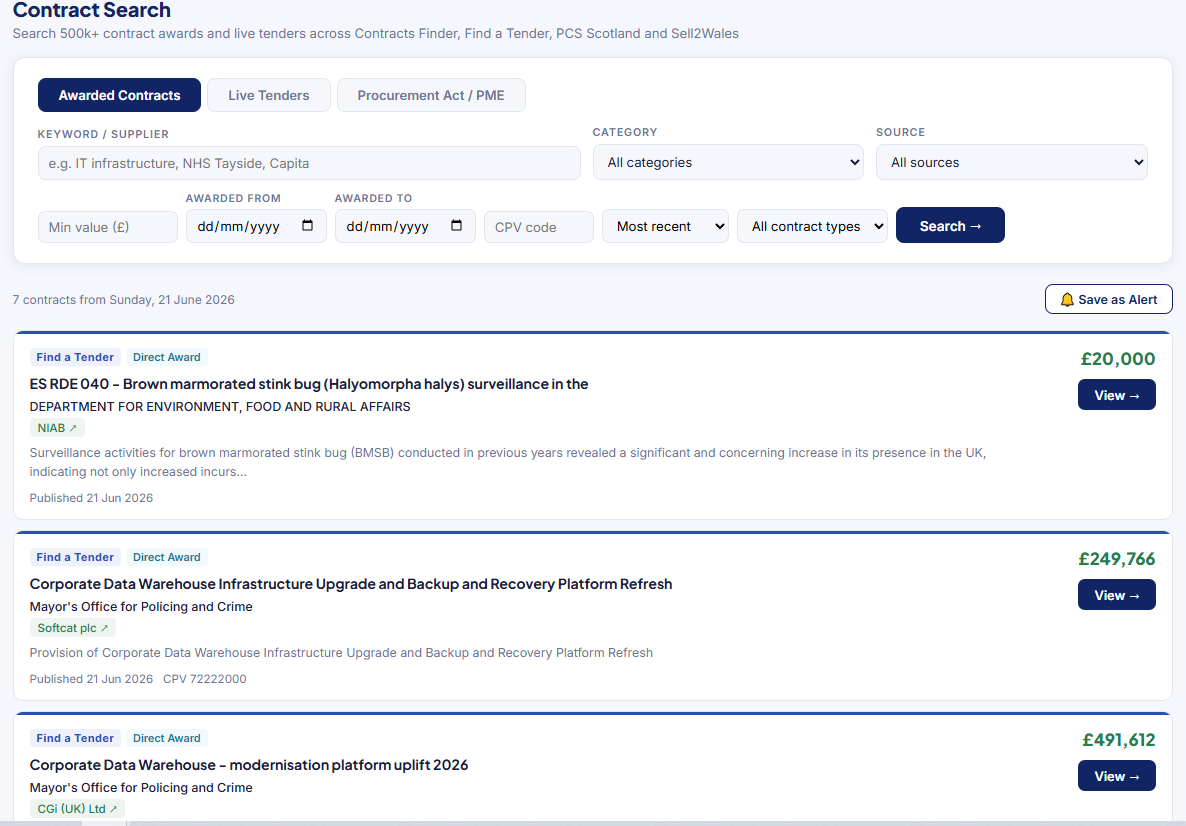Screen dimensions: 1186x826
Task: View the £491,612 modernisation platform contract
Action: [x=1116, y=775]
